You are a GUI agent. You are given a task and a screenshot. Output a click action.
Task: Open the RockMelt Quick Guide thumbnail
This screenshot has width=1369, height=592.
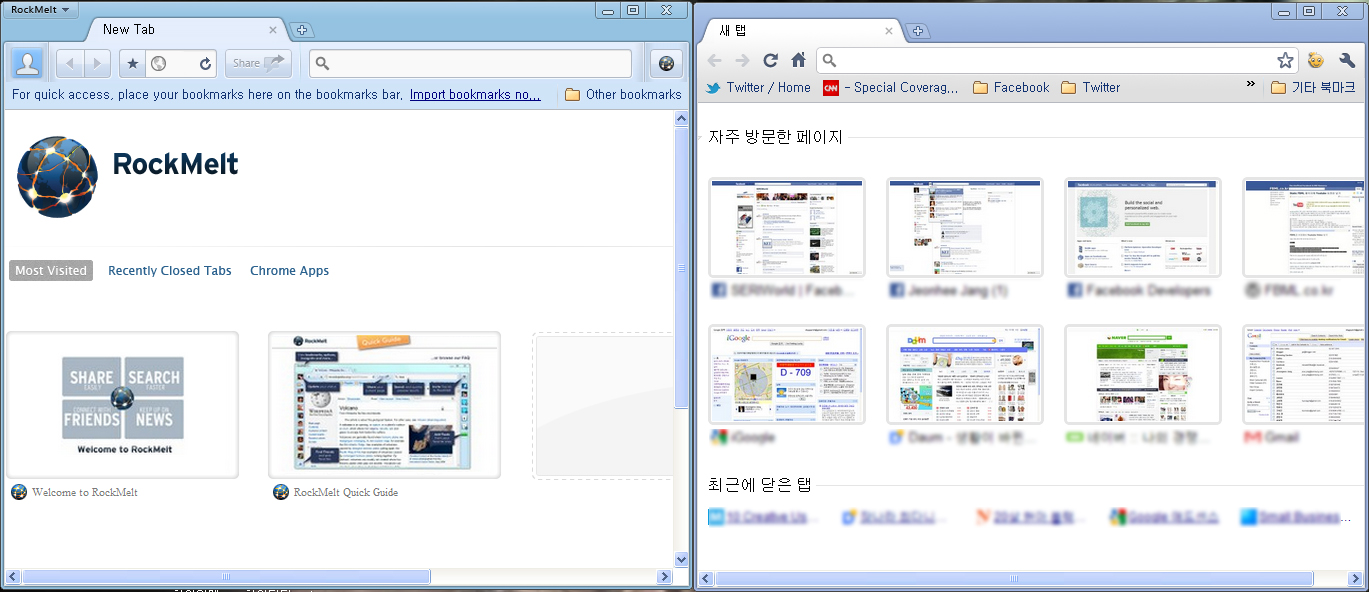tap(385, 405)
